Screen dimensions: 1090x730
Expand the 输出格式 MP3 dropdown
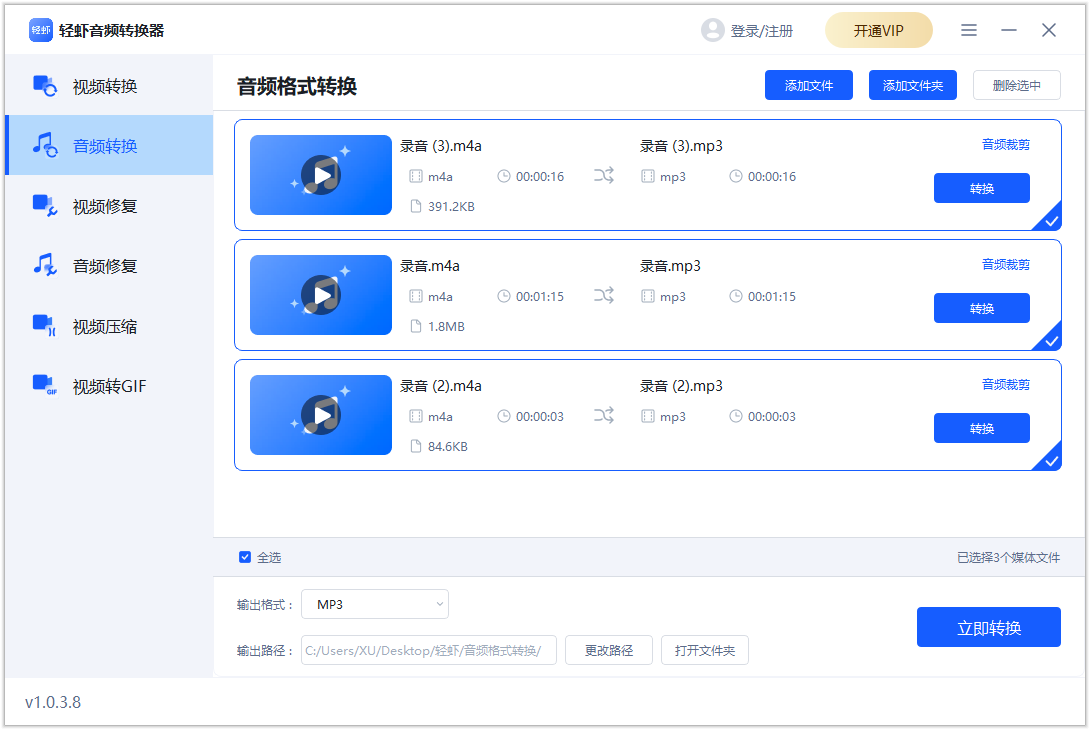pyautogui.click(x=375, y=604)
